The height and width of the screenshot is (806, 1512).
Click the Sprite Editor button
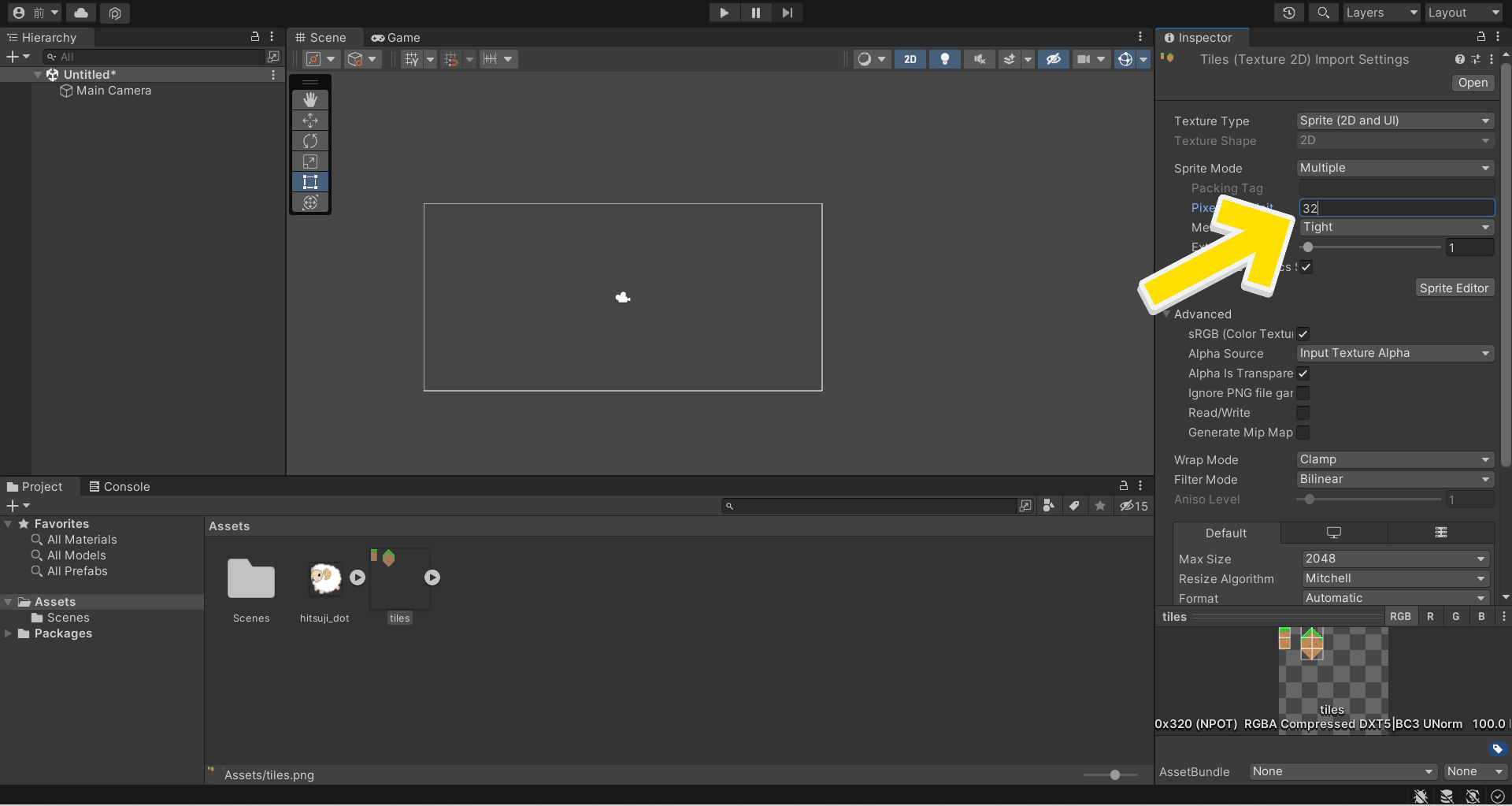pos(1454,288)
